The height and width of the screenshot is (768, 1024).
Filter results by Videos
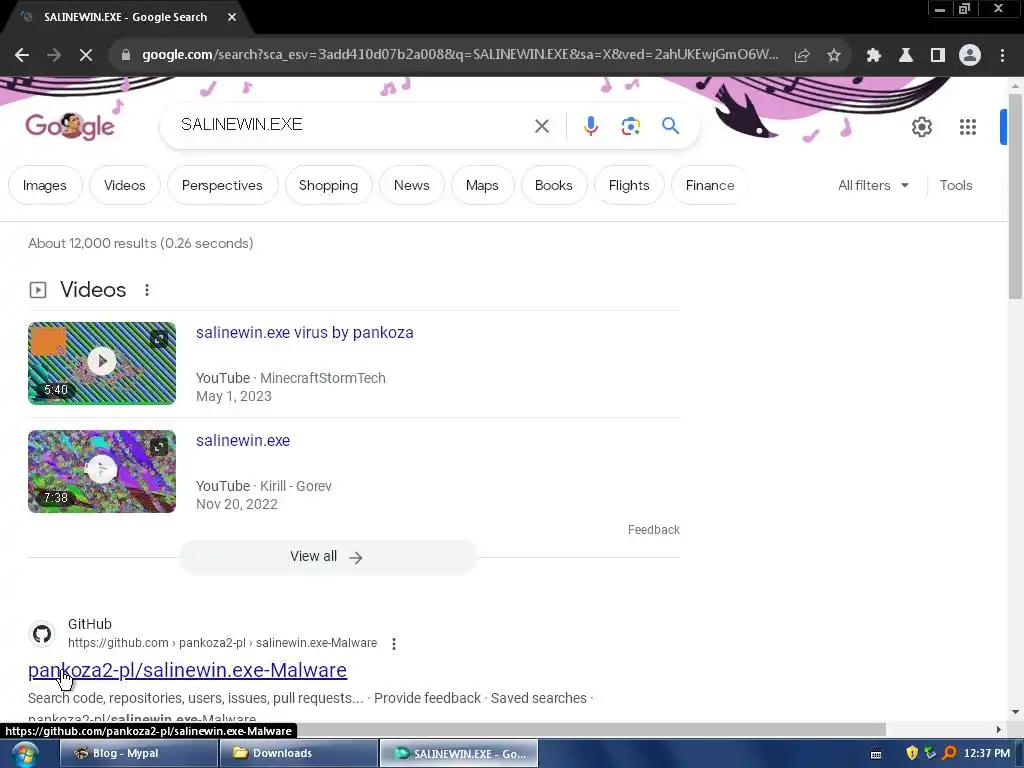125,185
